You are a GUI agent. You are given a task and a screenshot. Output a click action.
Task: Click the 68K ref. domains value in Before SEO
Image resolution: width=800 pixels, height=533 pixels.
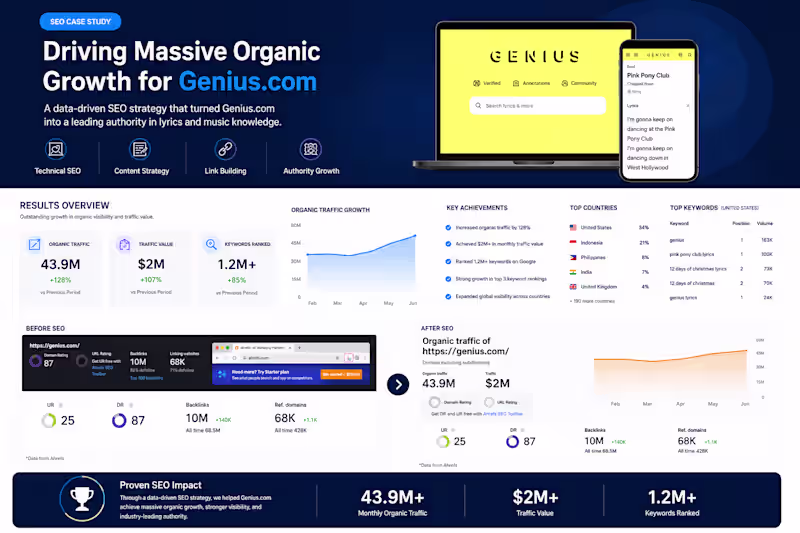click(x=285, y=418)
